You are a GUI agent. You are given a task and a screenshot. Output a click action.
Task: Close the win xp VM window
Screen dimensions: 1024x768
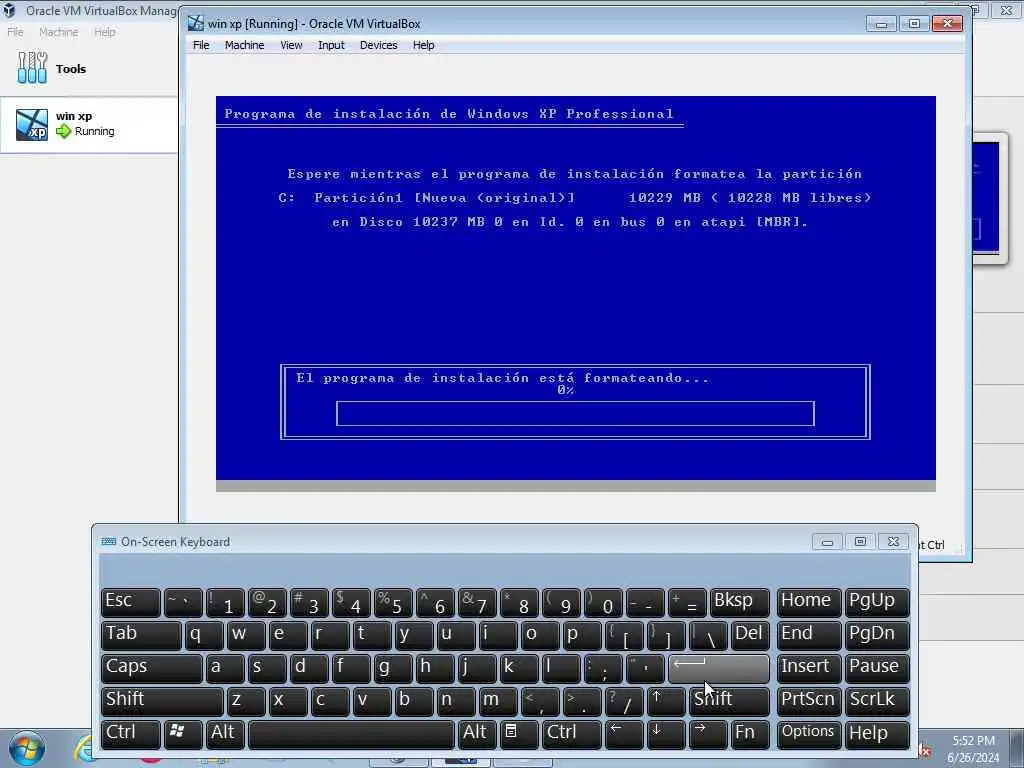coord(947,24)
